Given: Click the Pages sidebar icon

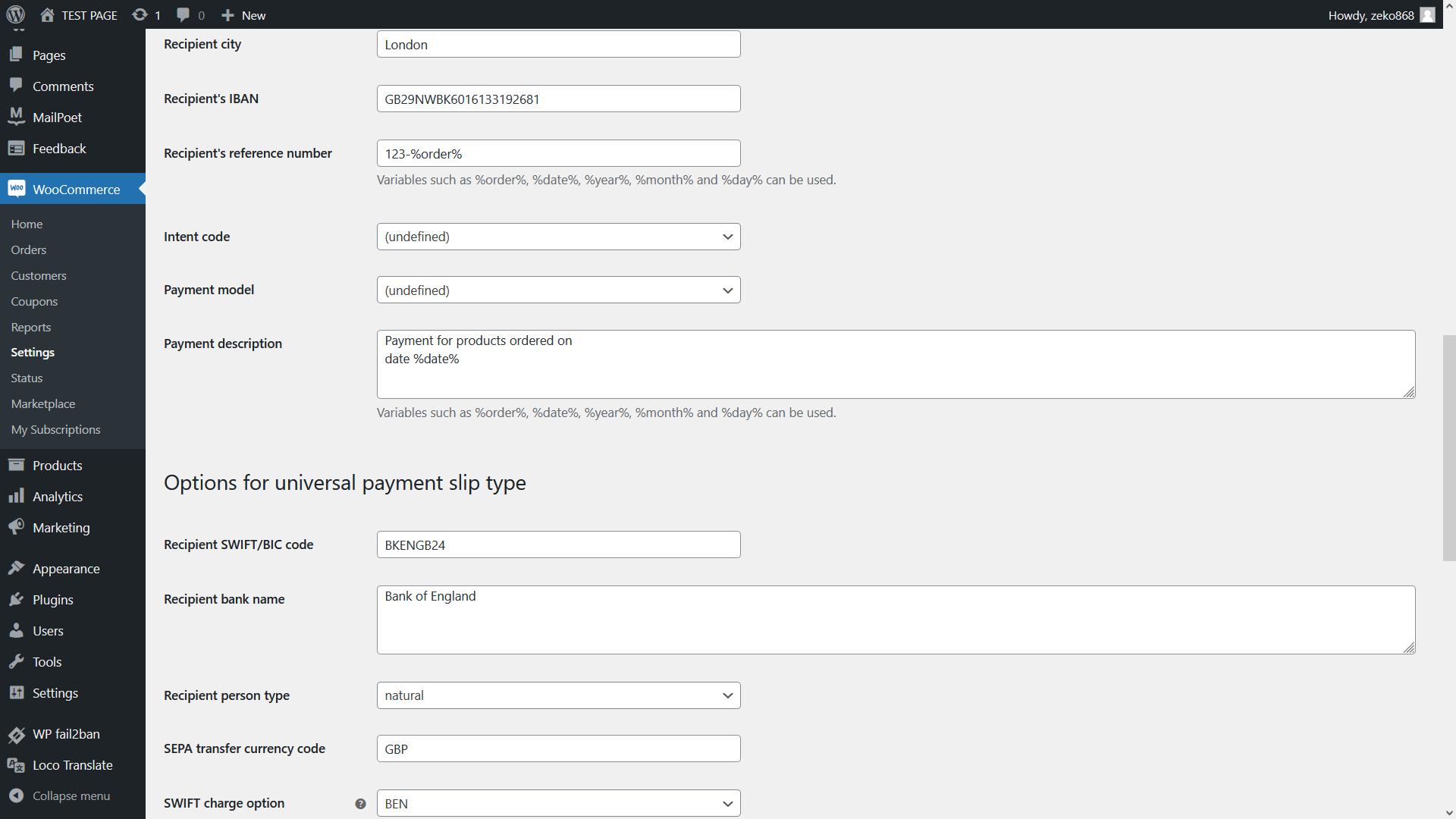Looking at the screenshot, I should (16, 55).
